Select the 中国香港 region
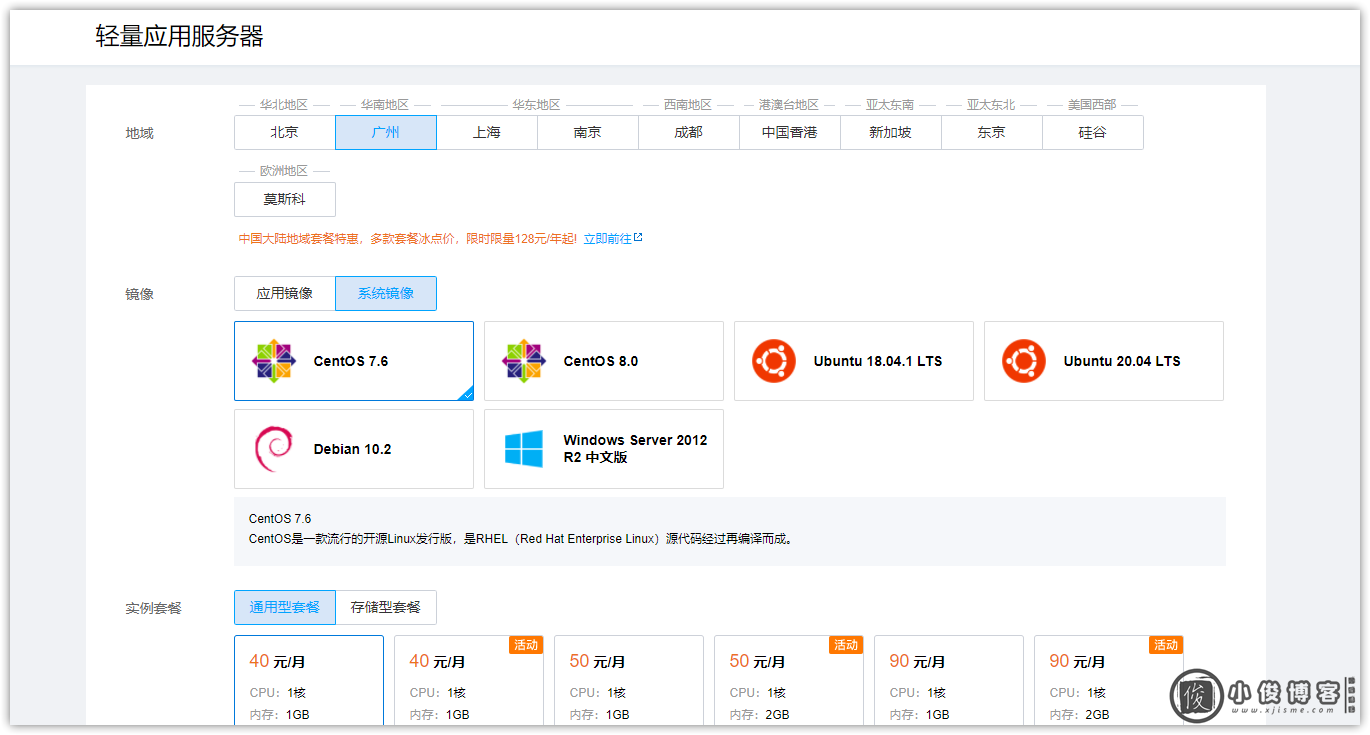This screenshot has height=735, width=1370. (x=789, y=132)
